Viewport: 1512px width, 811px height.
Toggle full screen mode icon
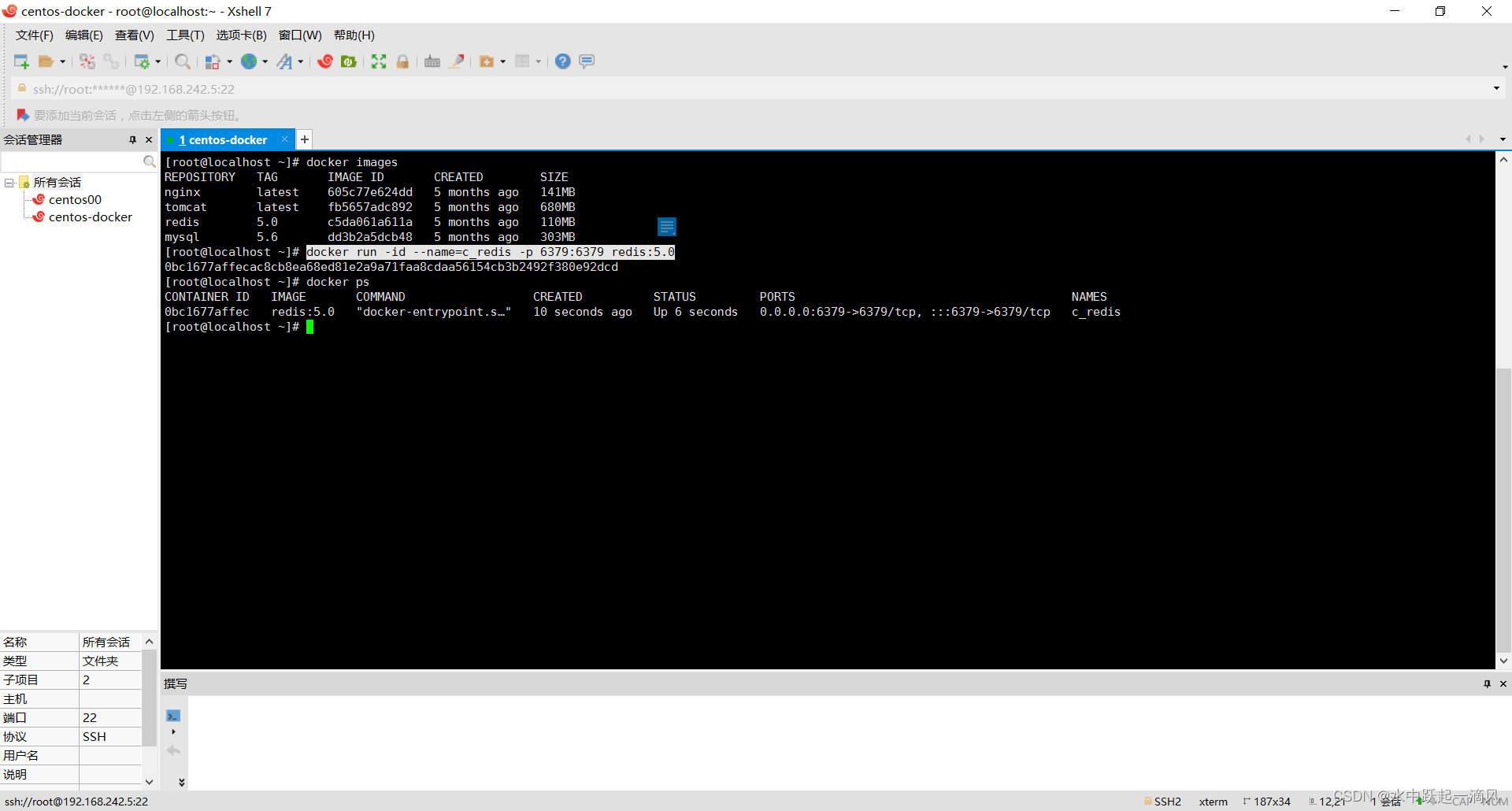[379, 61]
